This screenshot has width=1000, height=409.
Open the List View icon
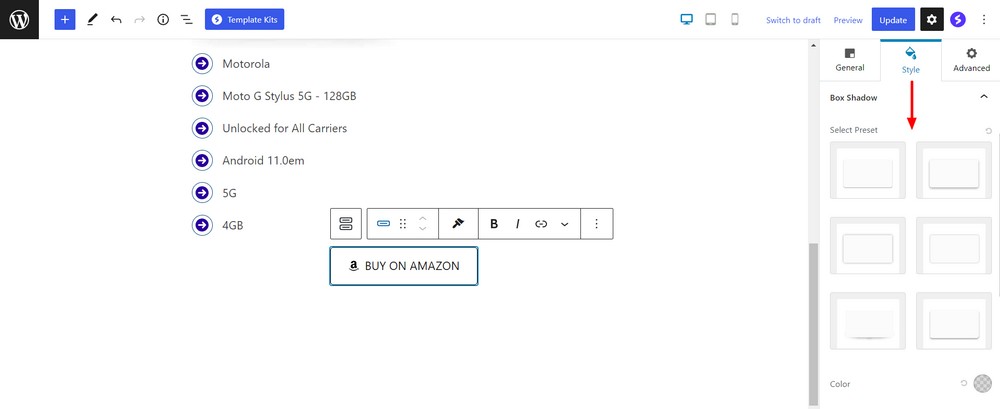coord(186,20)
